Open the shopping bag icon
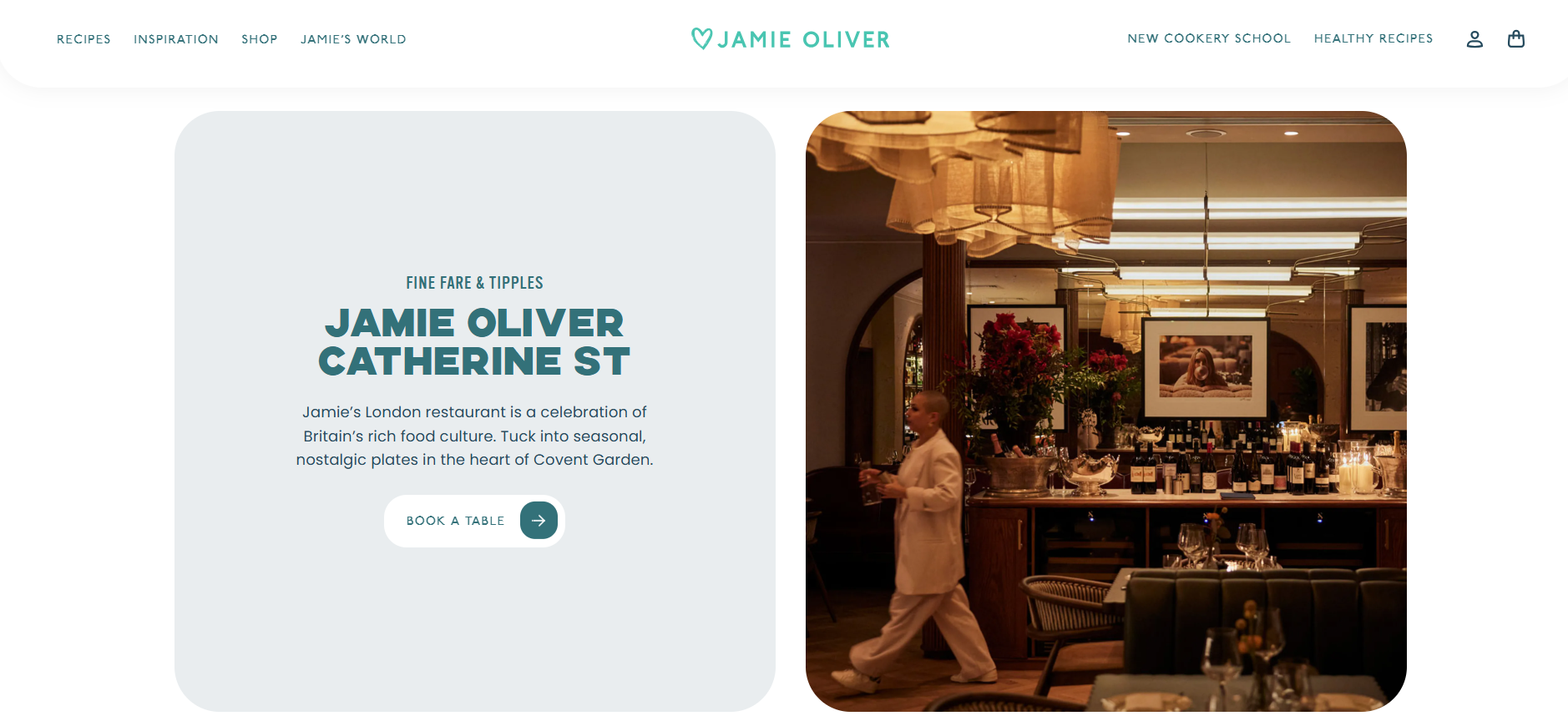This screenshot has height=716, width=1568. (1516, 39)
